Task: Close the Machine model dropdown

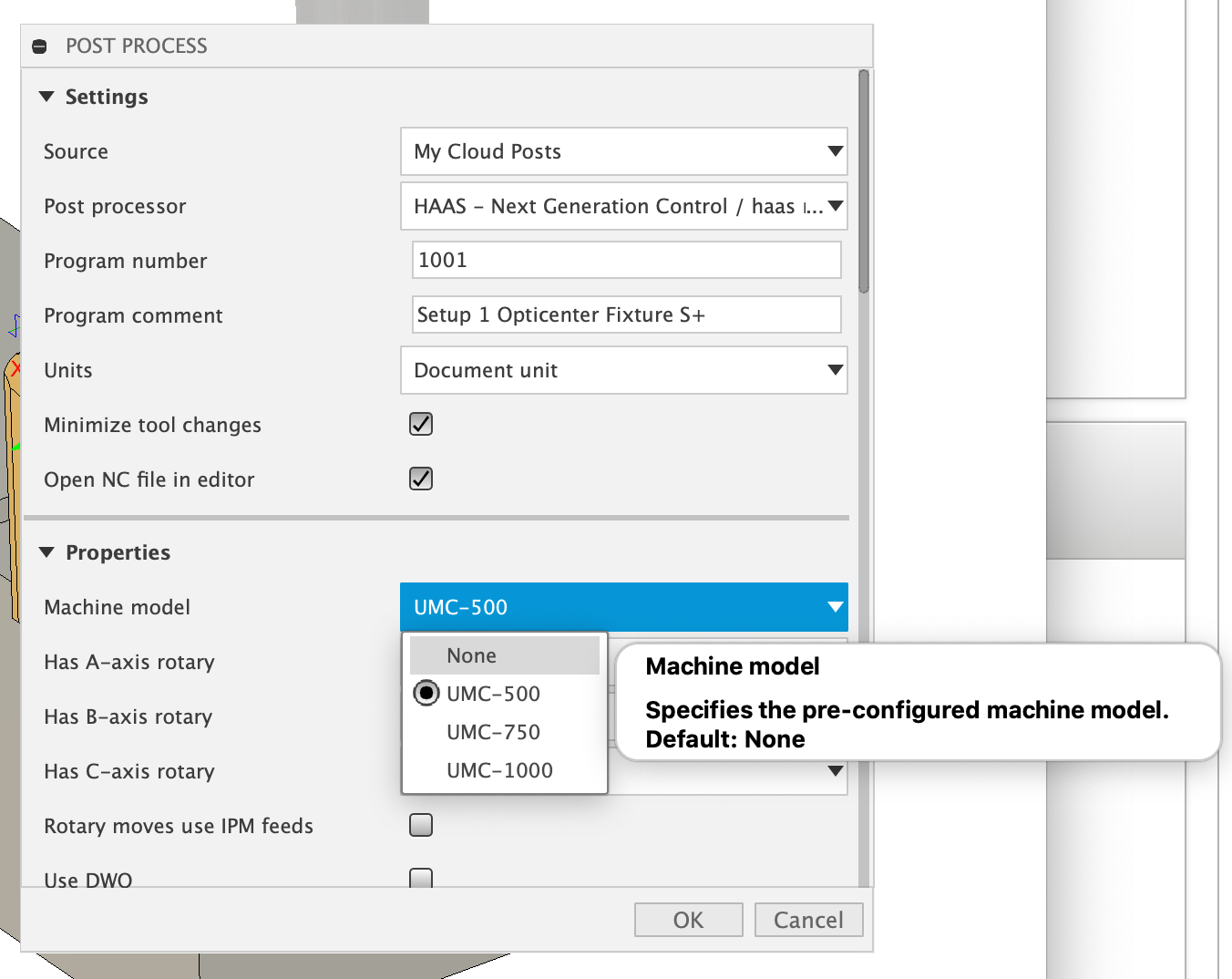Action: tap(834, 607)
